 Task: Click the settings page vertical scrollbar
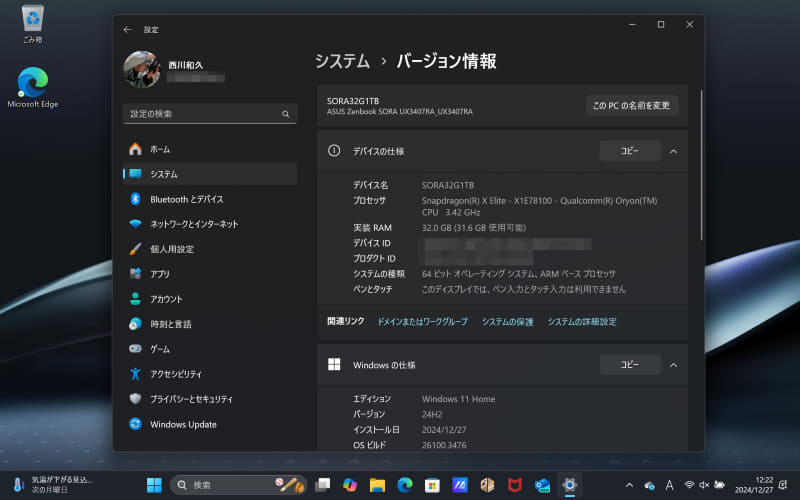coord(702,165)
